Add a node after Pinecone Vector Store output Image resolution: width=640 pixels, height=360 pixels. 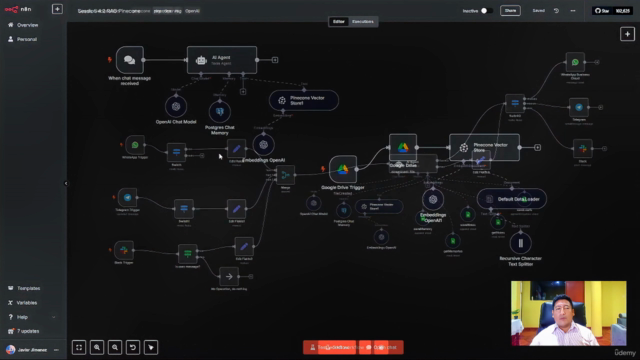538,147
